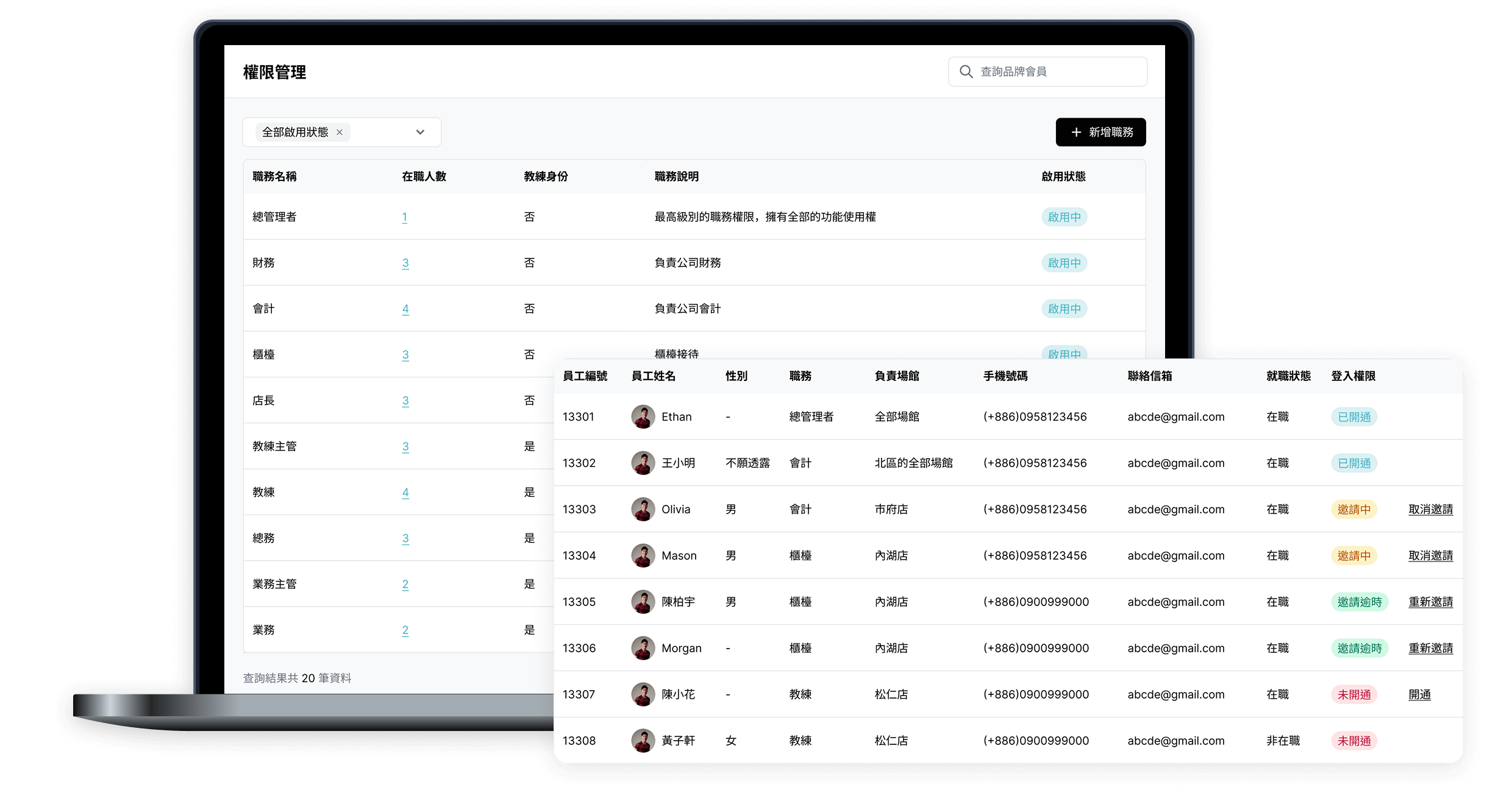
Task: Click Olivia's profile avatar
Action: coord(643,509)
